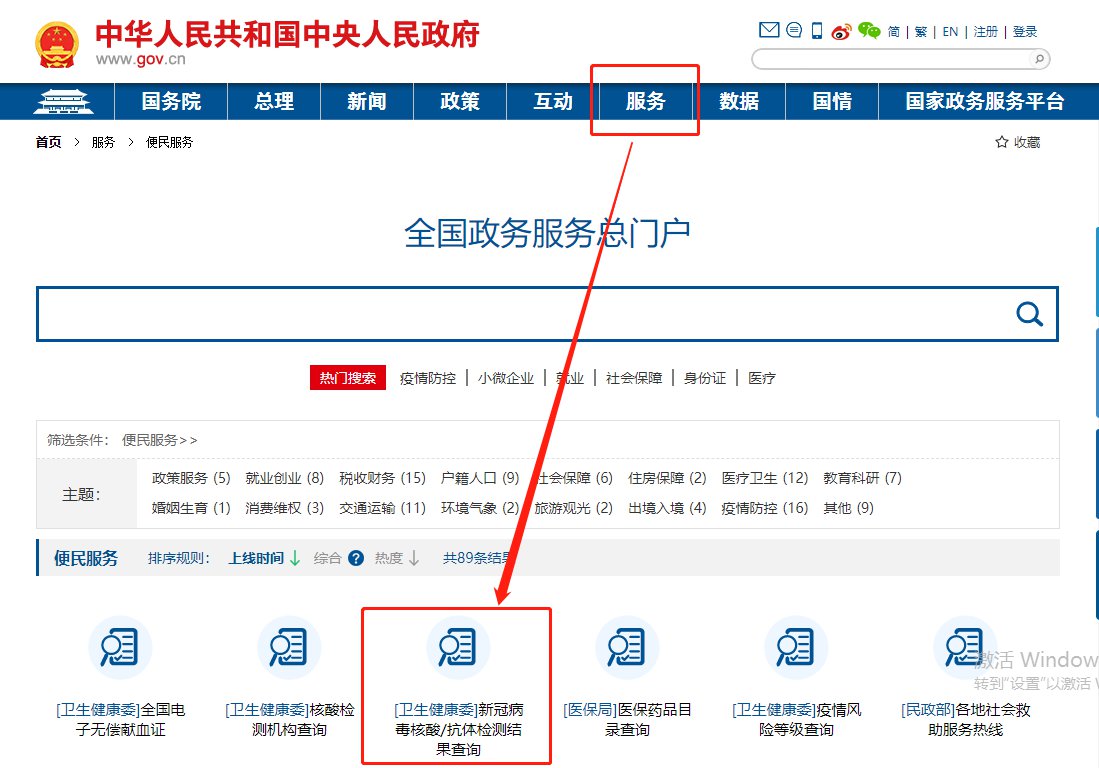This screenshot has height=768, width=1099.
Task: Click the blue question mark help icon
Action: (356, 558)
